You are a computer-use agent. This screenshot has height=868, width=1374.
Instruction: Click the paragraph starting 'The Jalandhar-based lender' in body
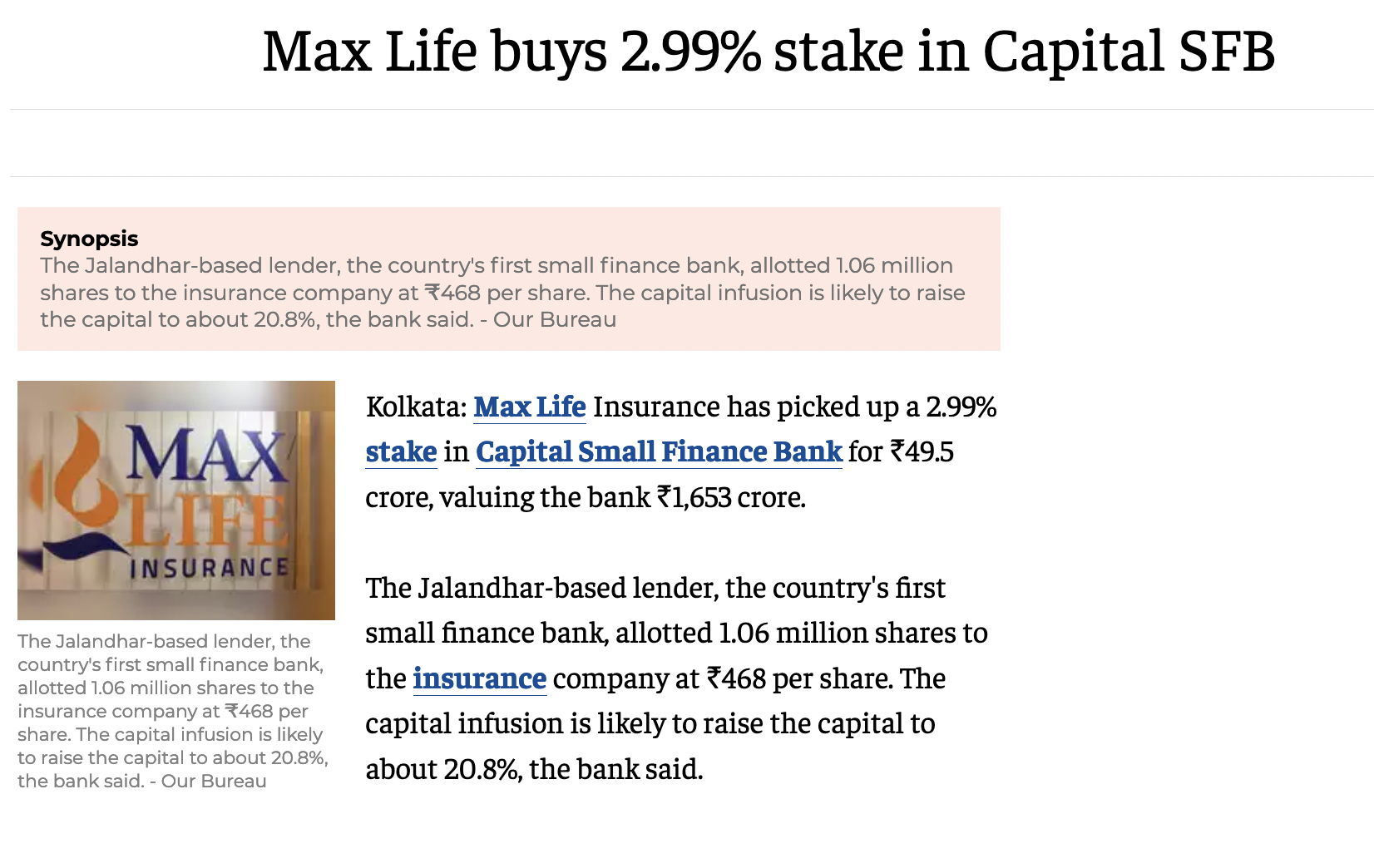[x=676, y=678]
